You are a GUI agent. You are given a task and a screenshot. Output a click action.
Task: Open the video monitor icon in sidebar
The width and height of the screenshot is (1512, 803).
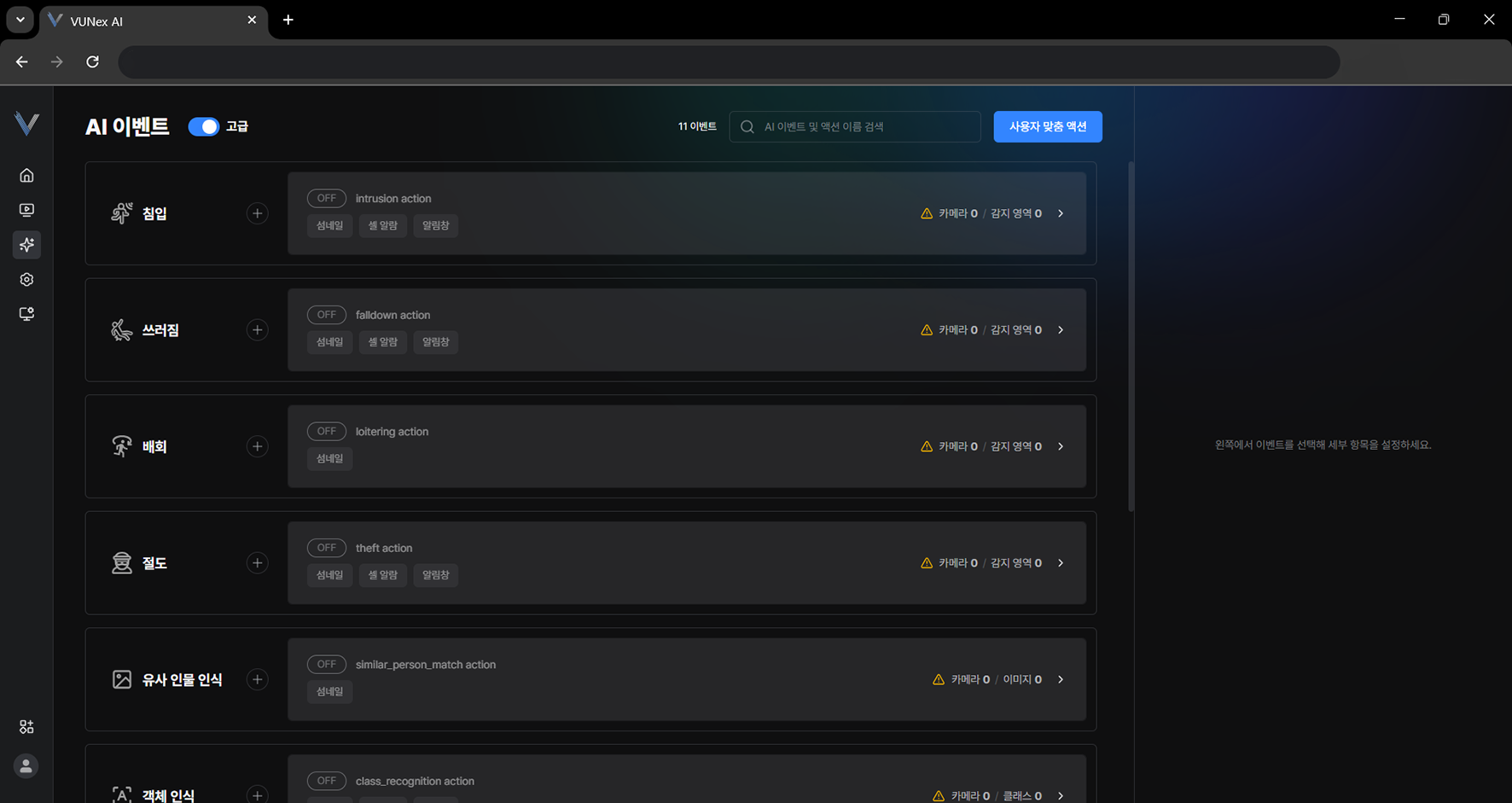click(26, 210)
